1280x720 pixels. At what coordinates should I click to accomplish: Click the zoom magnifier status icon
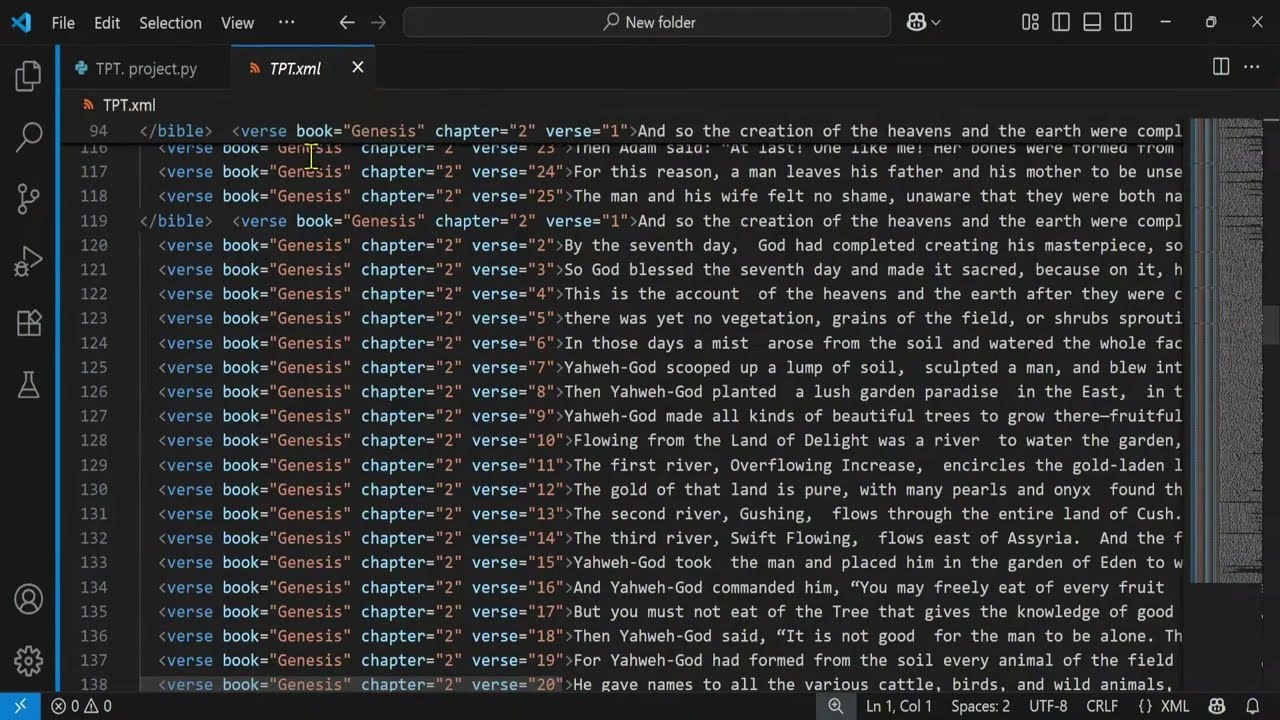coord(835,706)
